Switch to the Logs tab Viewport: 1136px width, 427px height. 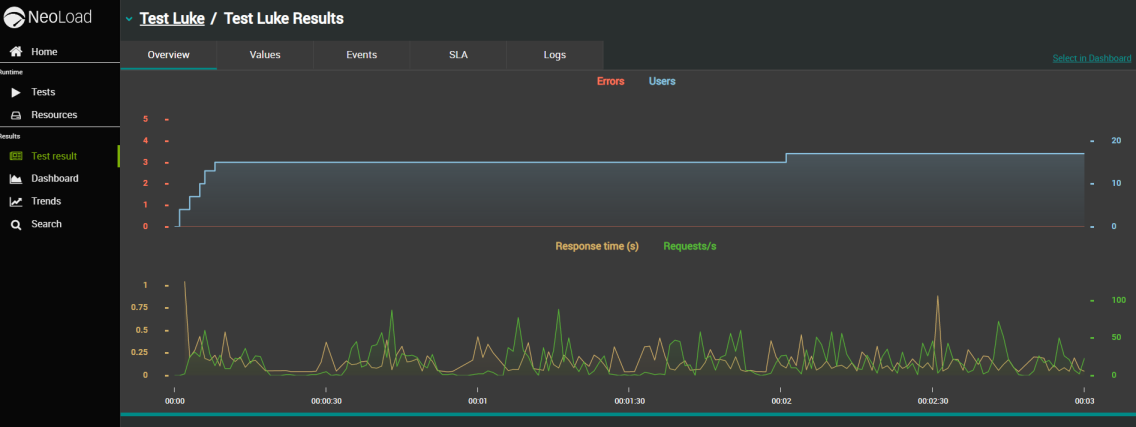point(554,55)
